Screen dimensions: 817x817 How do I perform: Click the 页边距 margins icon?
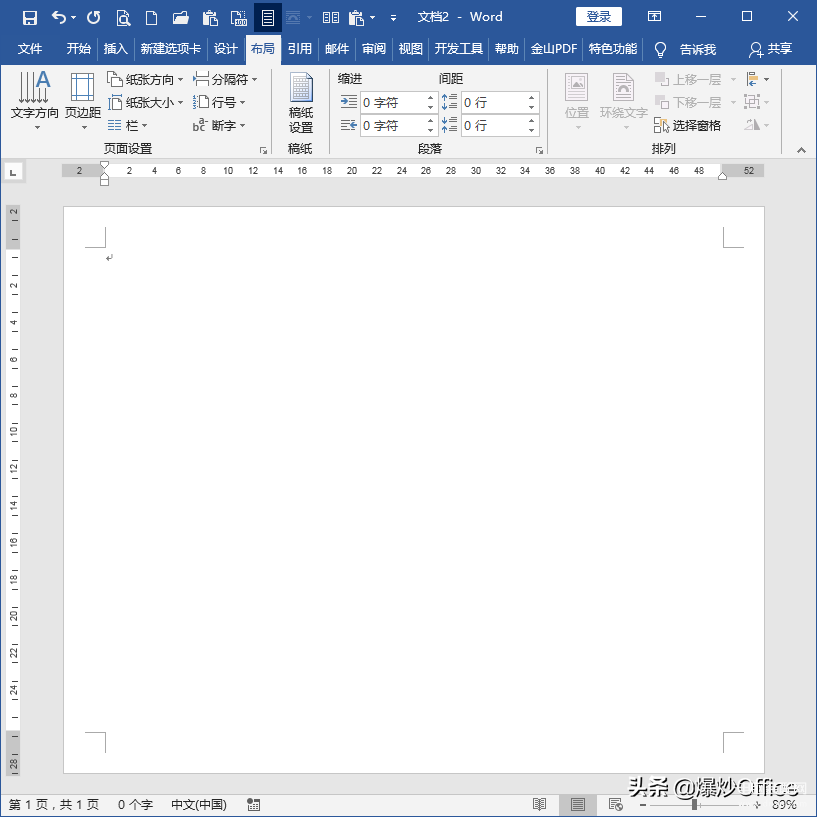point(83,100)
